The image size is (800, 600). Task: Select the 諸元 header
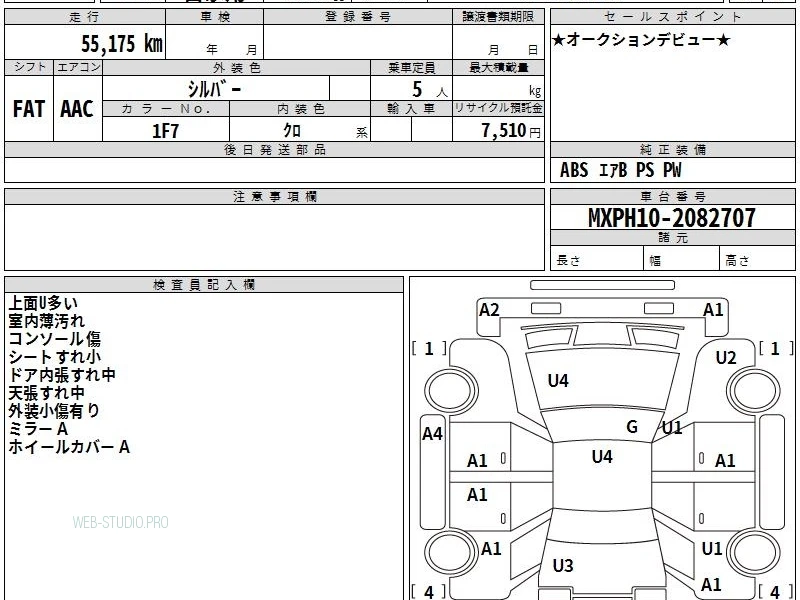click(x=672, y=238)
